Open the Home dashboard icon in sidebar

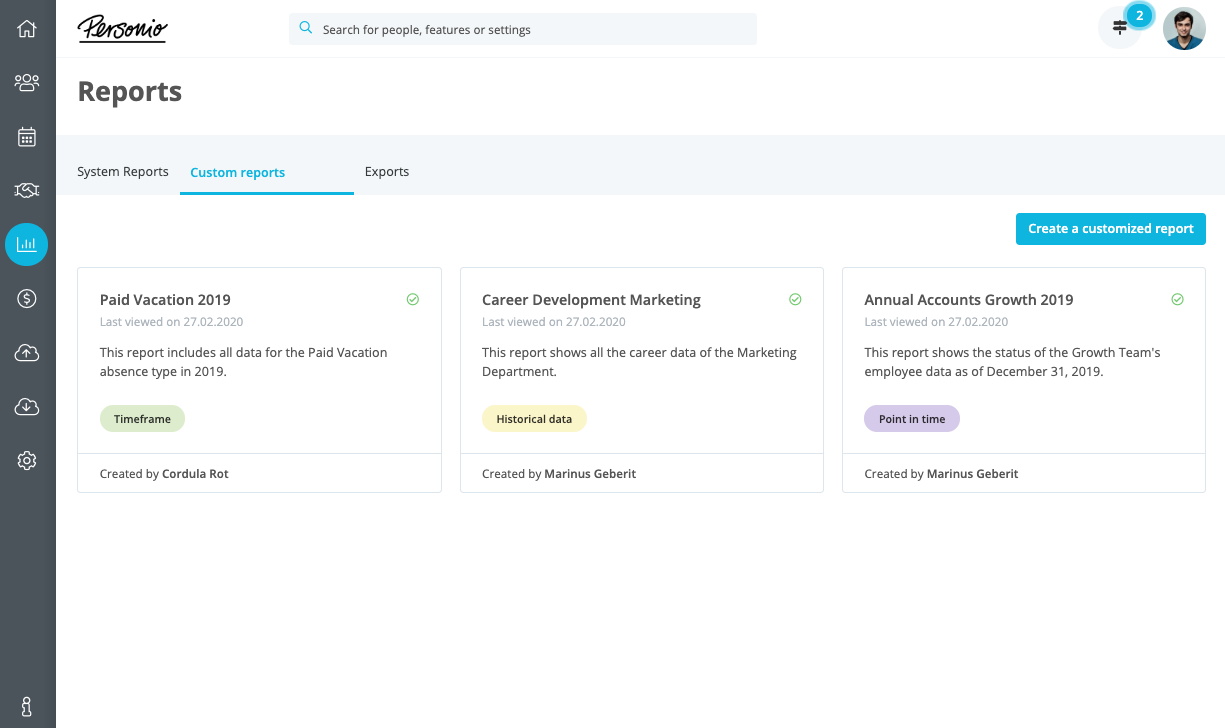click(x=27, y=29)
